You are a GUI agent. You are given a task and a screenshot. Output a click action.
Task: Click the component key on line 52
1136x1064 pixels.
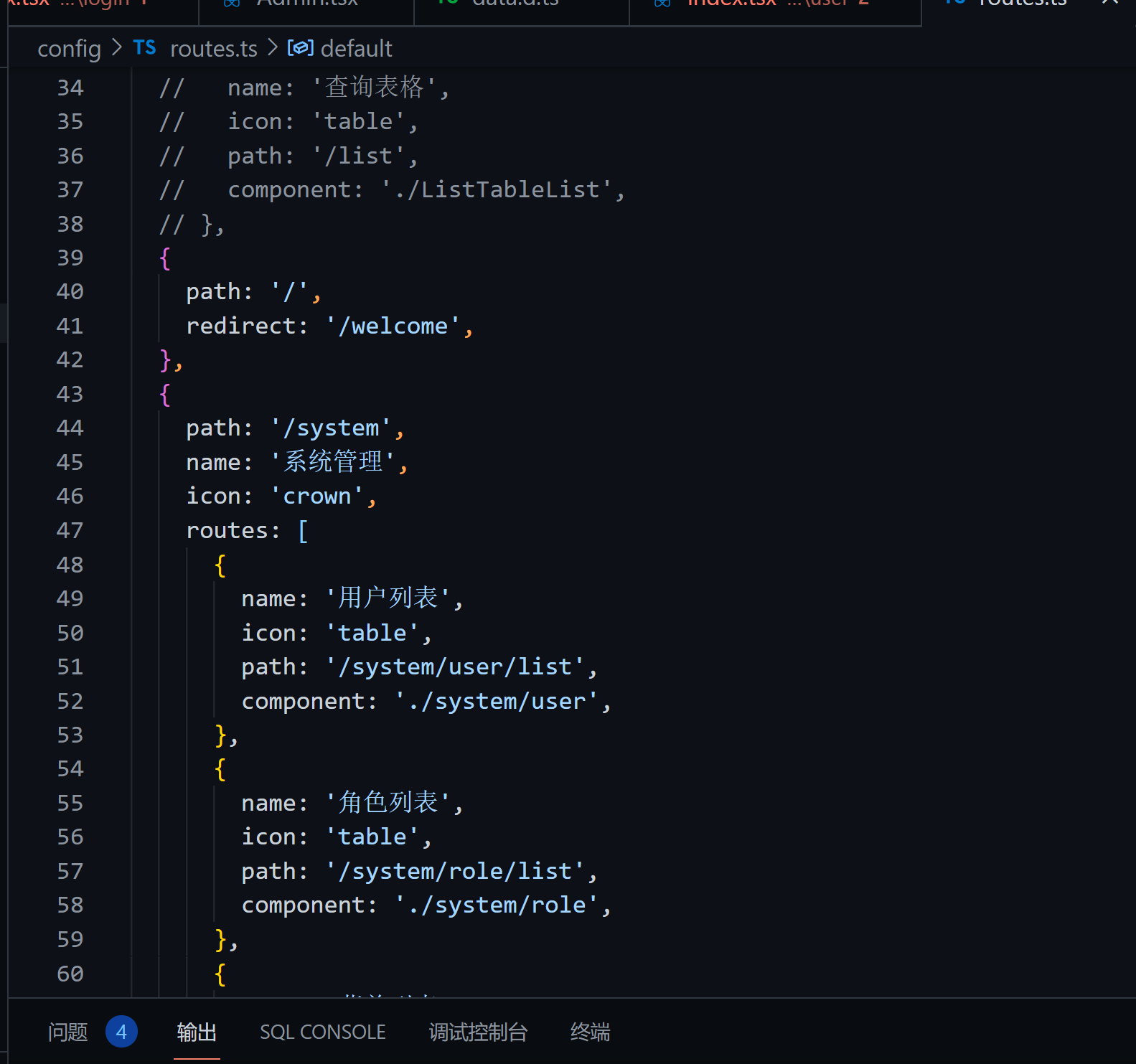[x=303, y=701]
